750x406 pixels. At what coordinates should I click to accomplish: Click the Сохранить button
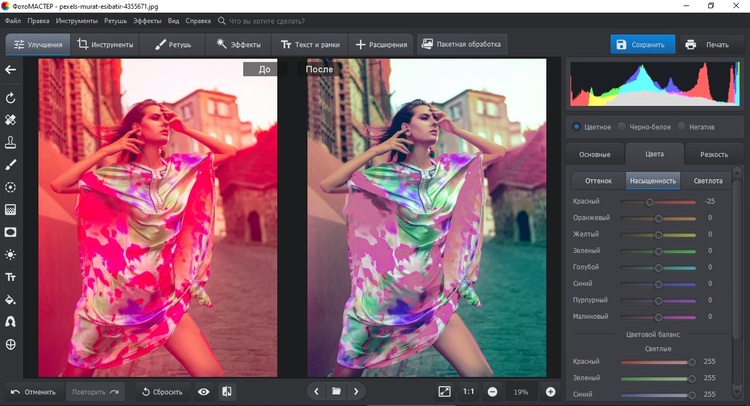pos(643,45)
